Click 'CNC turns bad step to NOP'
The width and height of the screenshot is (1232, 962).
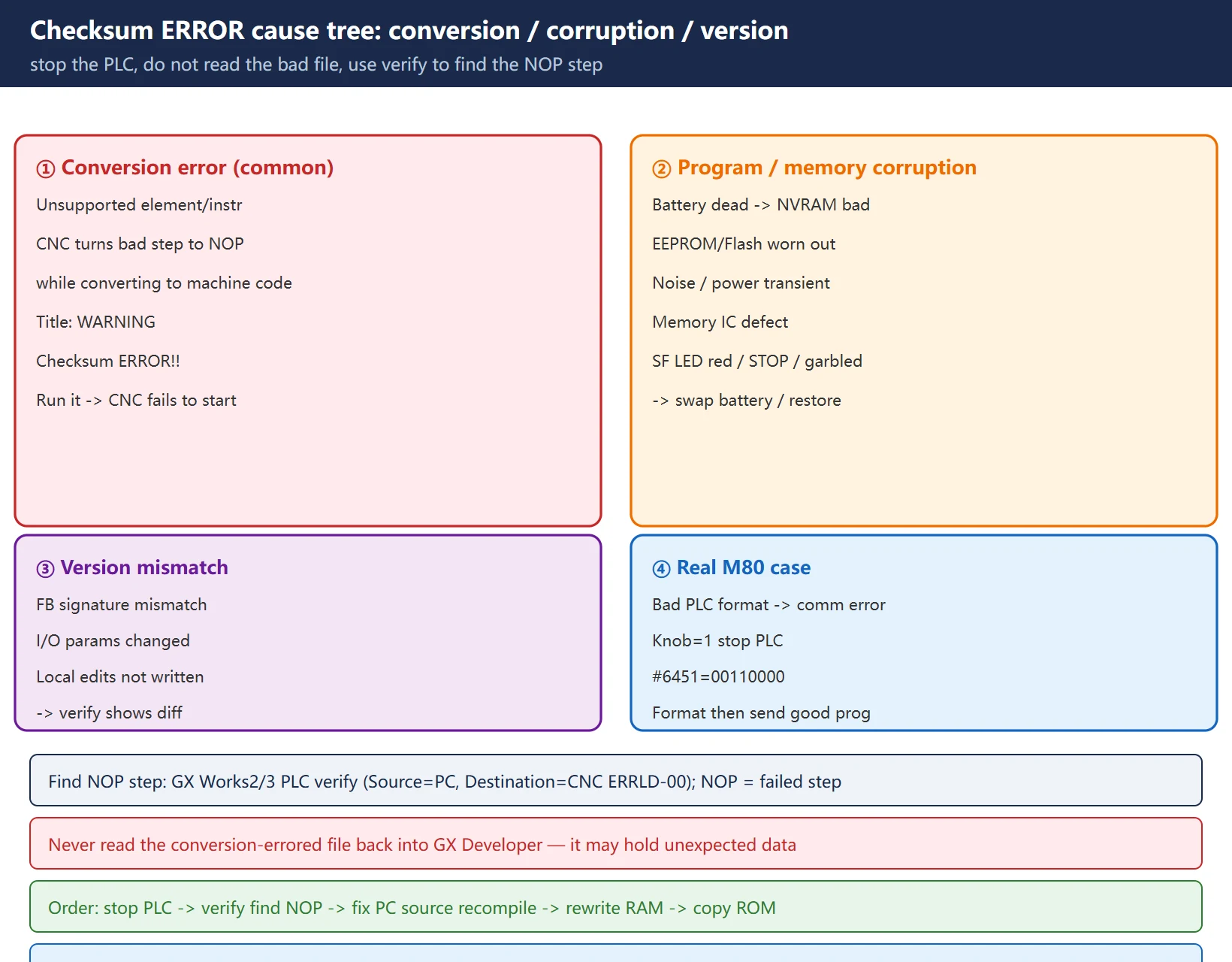(140, 244)
